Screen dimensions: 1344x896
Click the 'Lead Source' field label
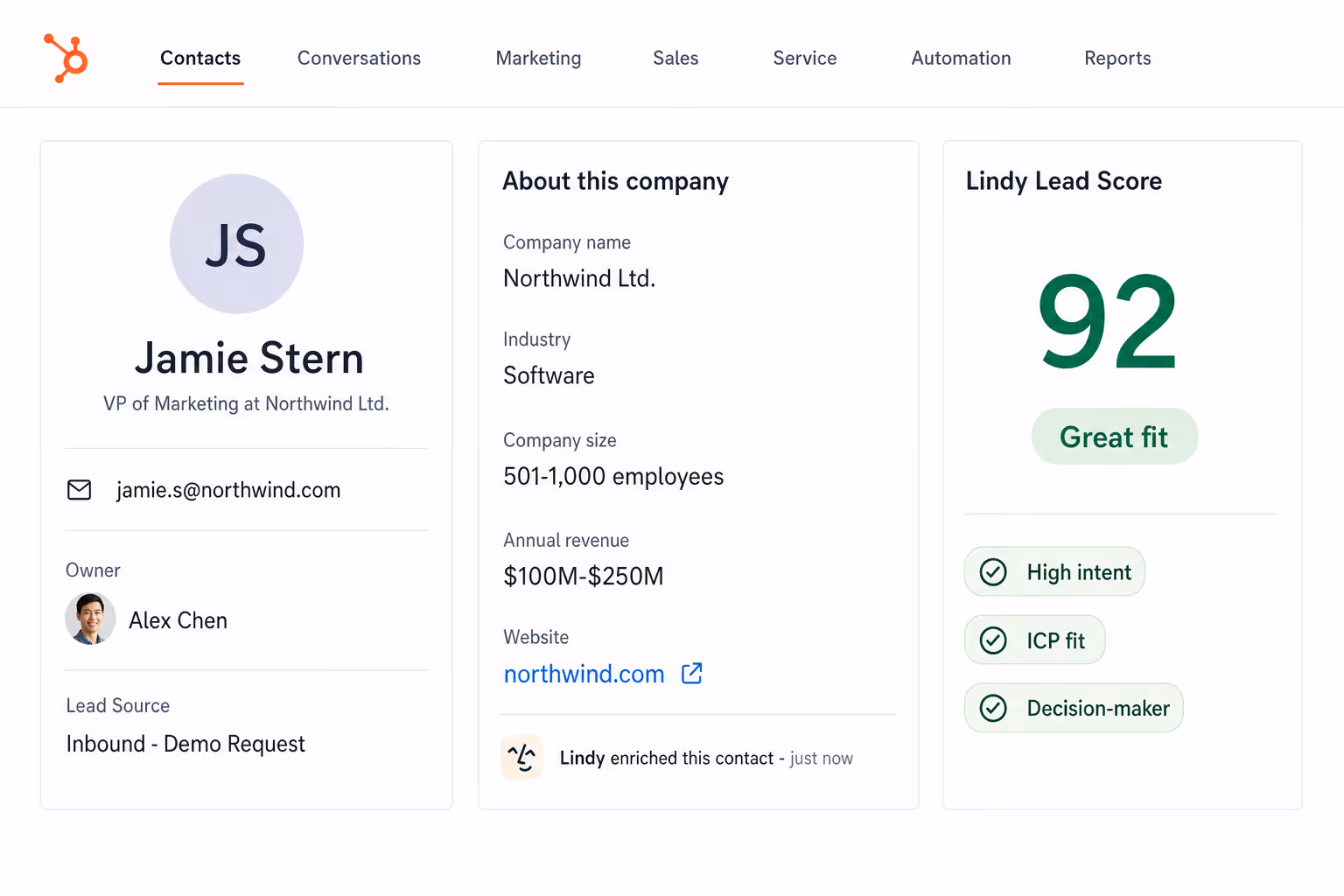coord(118,705)
